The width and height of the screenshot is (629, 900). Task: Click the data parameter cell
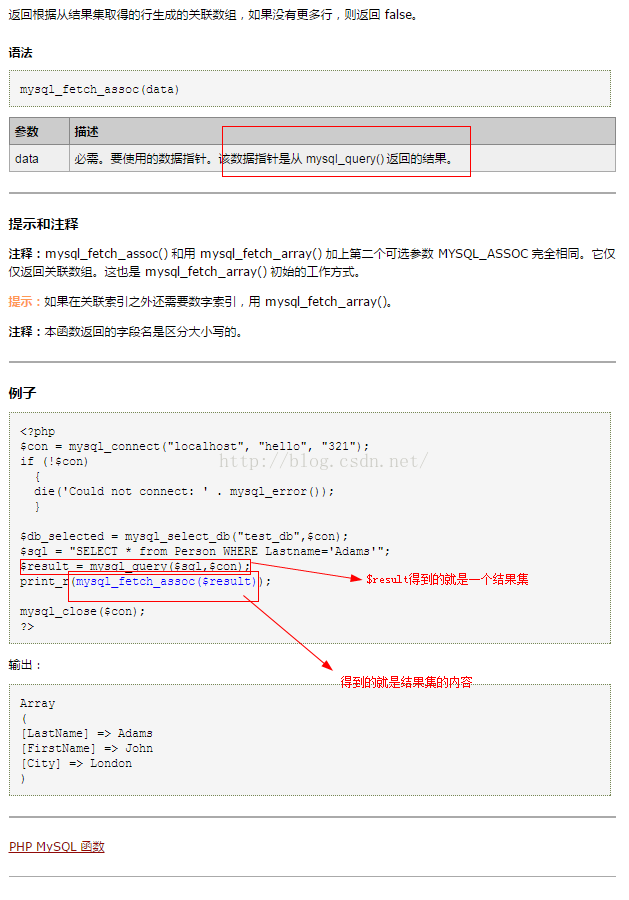pyautogui.click(x=39, y=158)
